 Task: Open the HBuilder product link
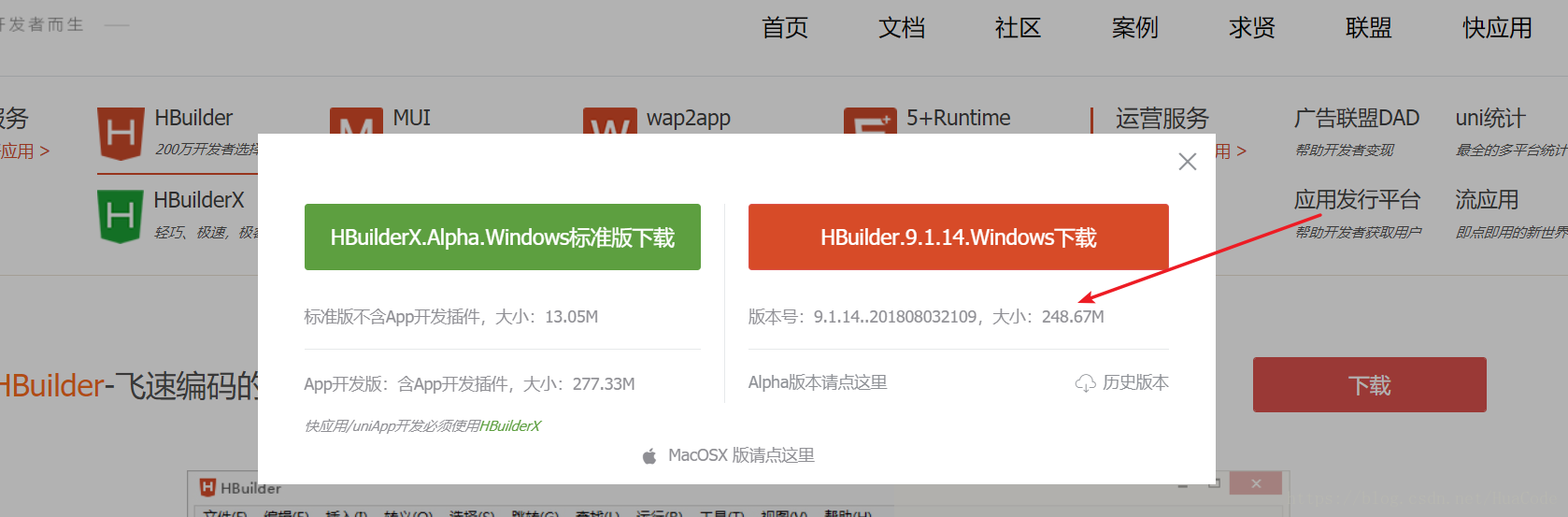[x=193, y=118]
